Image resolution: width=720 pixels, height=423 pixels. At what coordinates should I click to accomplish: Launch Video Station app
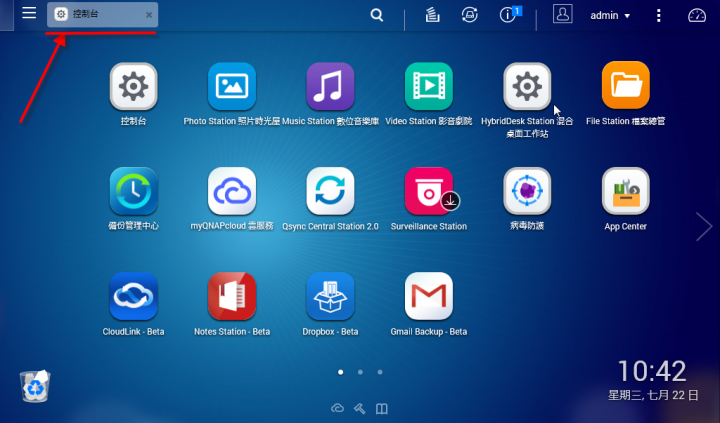click(x=429, y=86)
